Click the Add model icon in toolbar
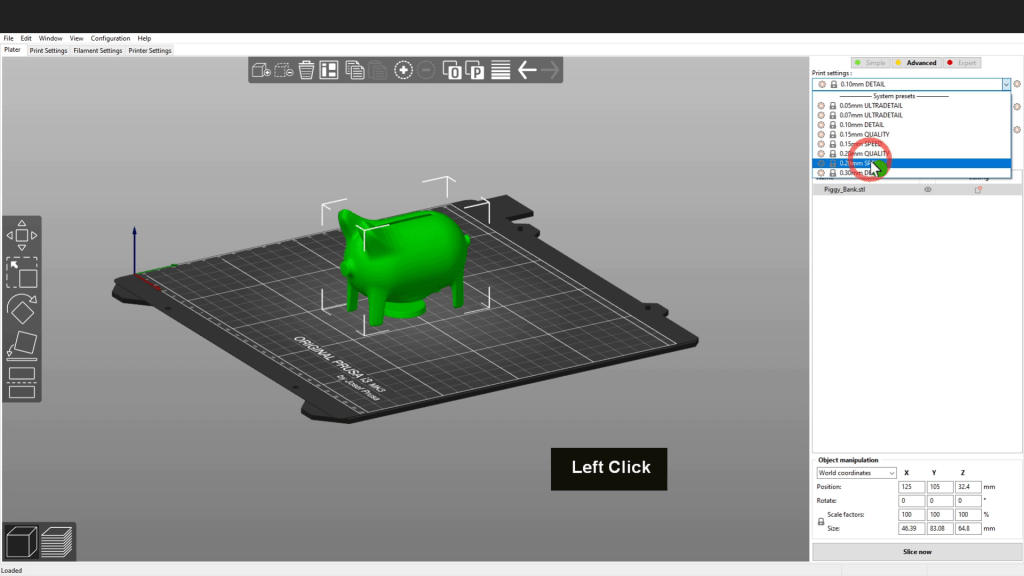Image resolution: width=1024 pixels, height=576 pixels. pyautogui.click(x=261, y=70)
